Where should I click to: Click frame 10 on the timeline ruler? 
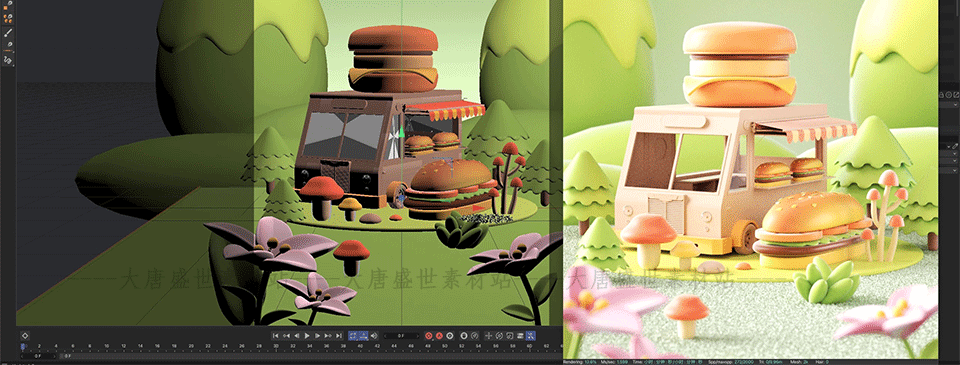click(107, 347)
